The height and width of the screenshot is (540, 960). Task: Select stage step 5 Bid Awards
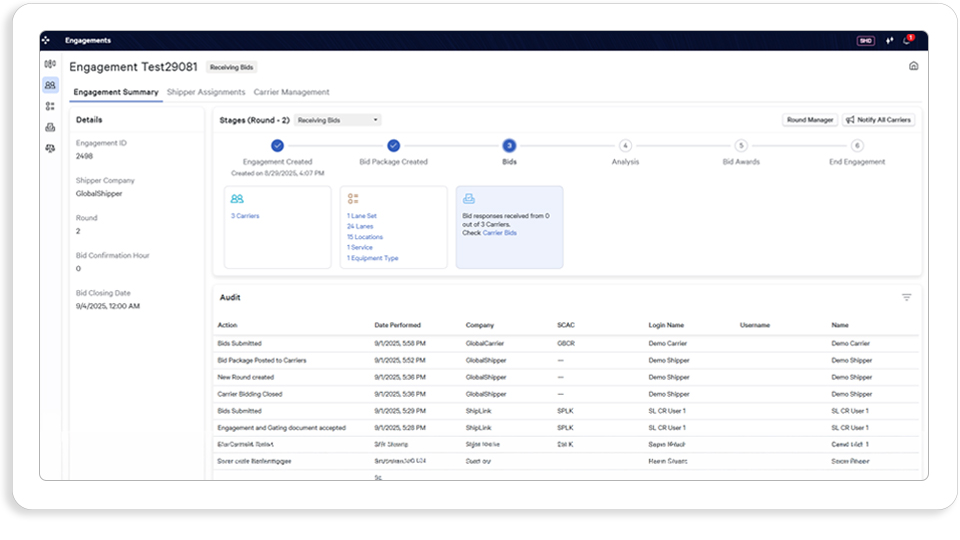pyautogui.click(x=741, y=146)
